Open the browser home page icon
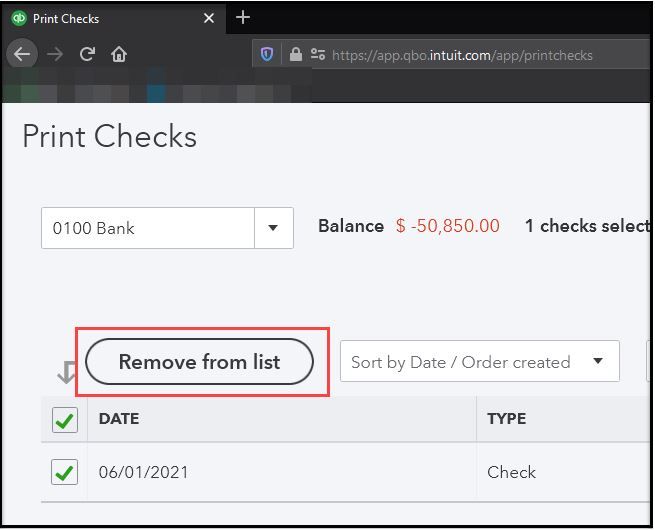 click(119, 54)
